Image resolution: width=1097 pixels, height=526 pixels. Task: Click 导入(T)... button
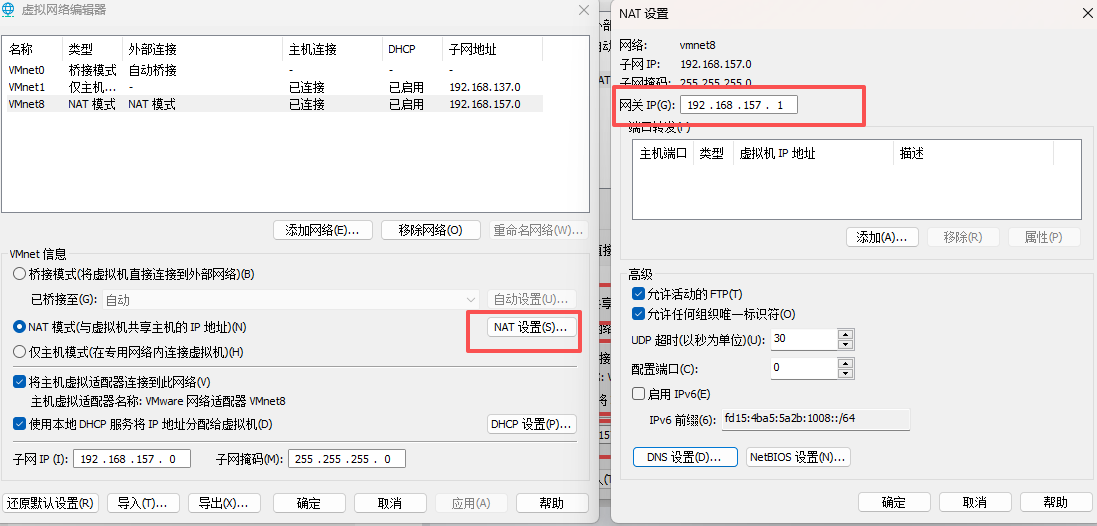[x=143, y=503]
